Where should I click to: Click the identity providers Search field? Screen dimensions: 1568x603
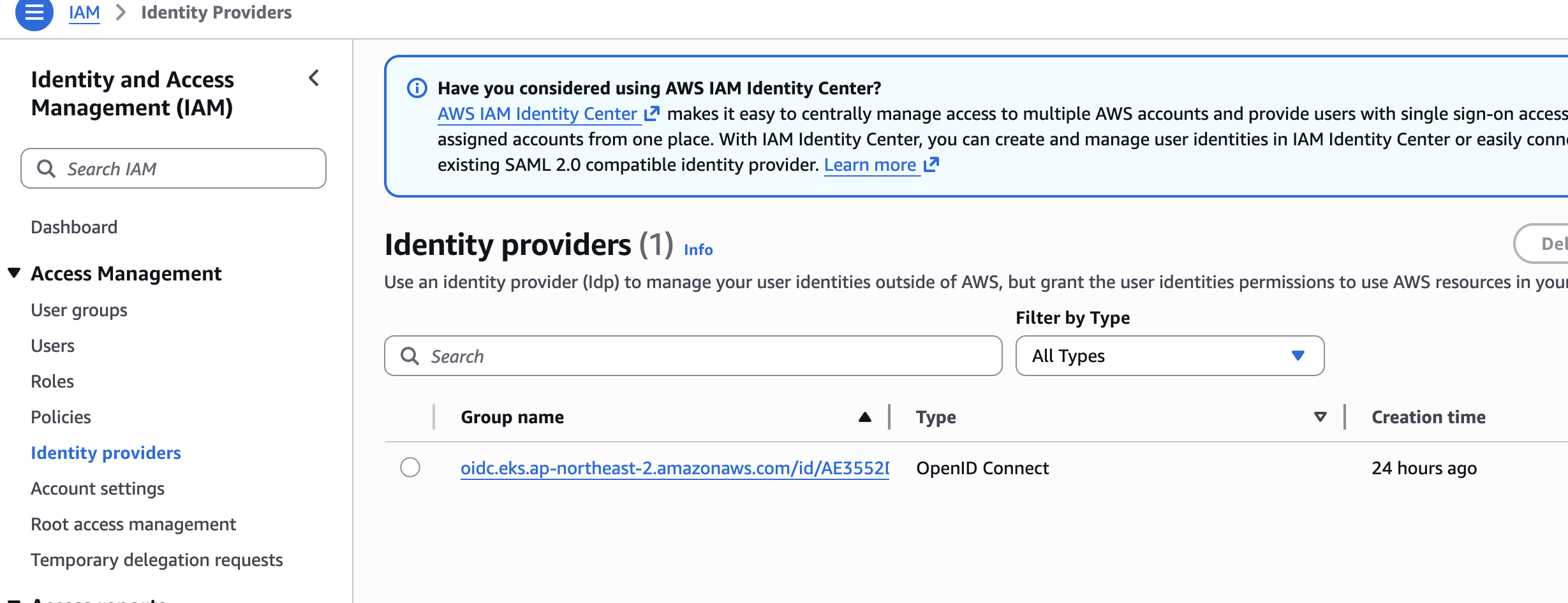tap(702, 356)
